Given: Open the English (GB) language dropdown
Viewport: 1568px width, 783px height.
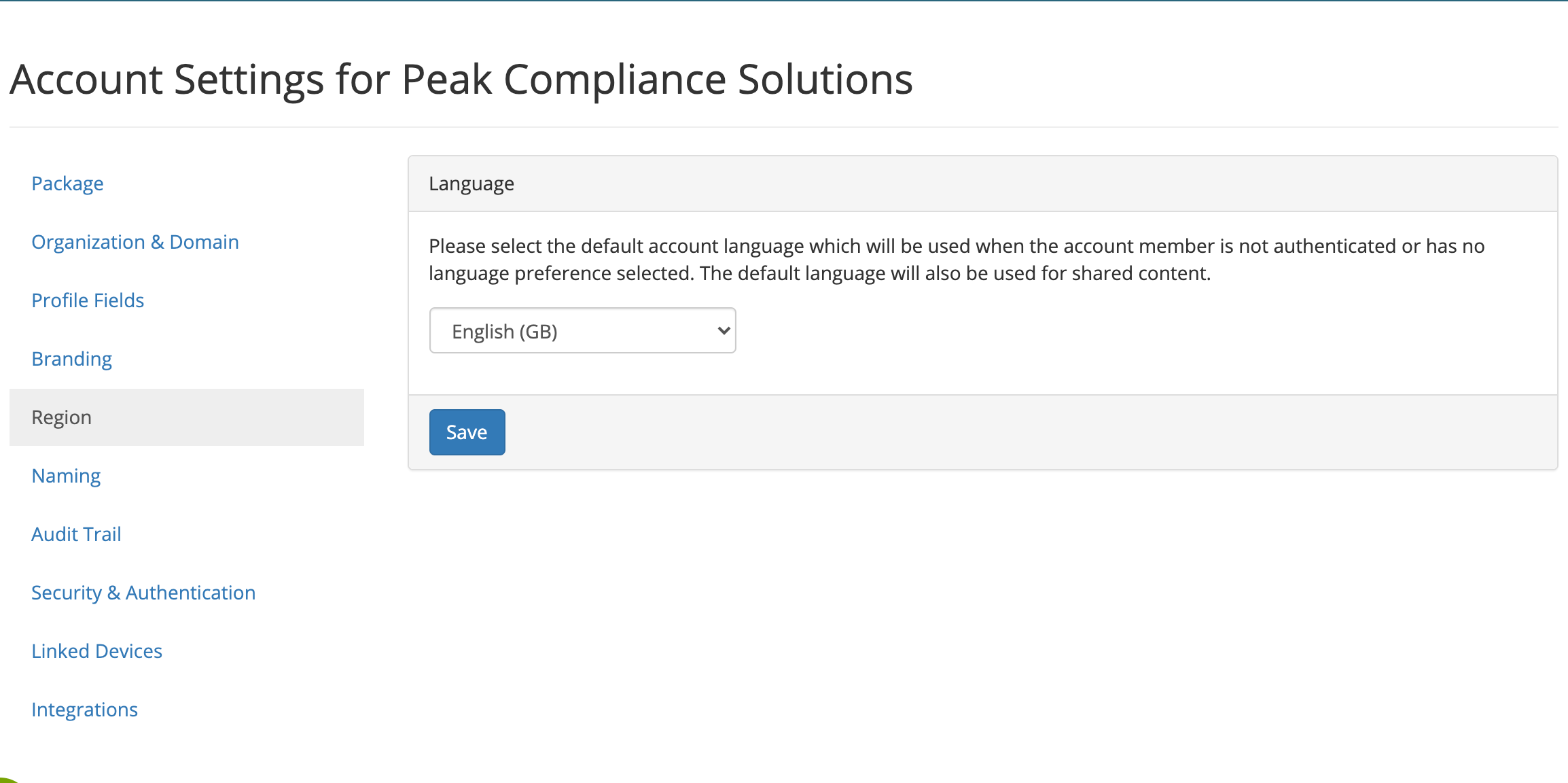Looking at the screenshot, I should 582,331.
